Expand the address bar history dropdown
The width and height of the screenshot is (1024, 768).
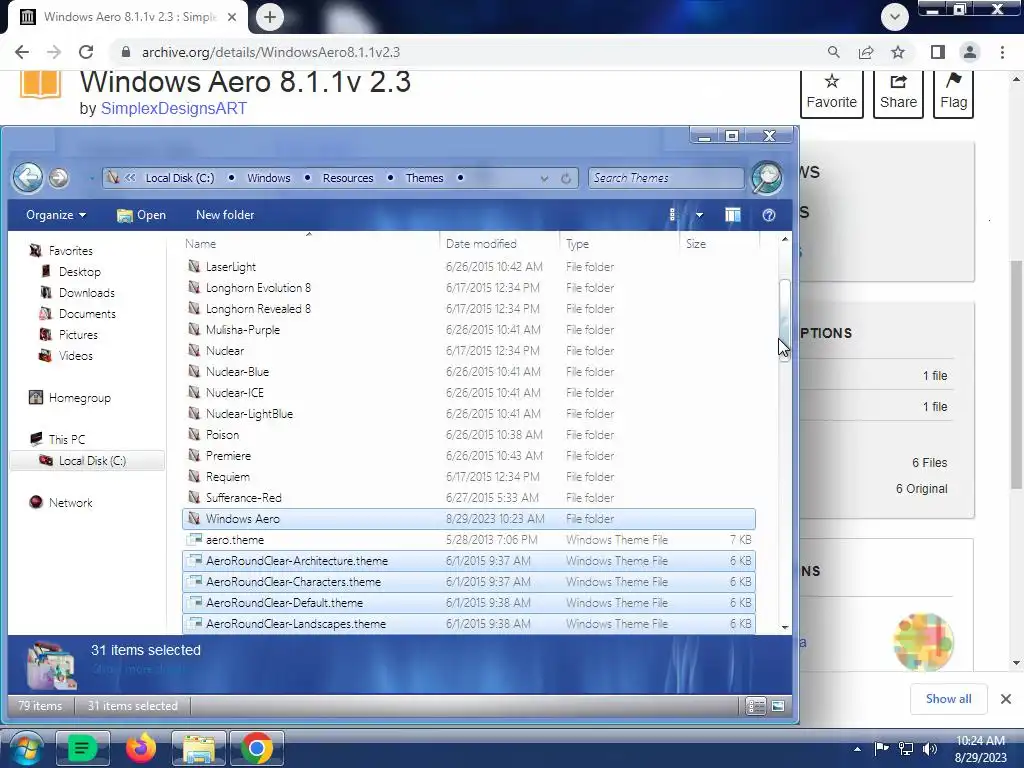544,178
